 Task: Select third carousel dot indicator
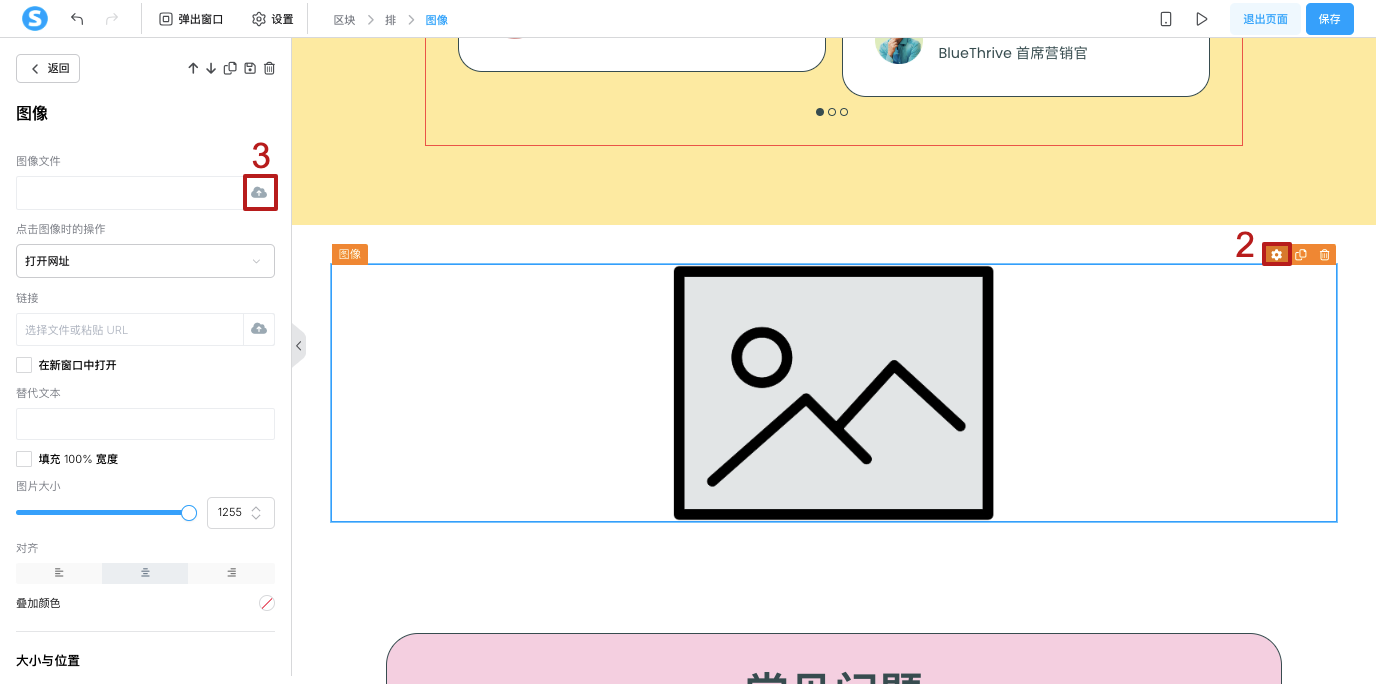844,112
